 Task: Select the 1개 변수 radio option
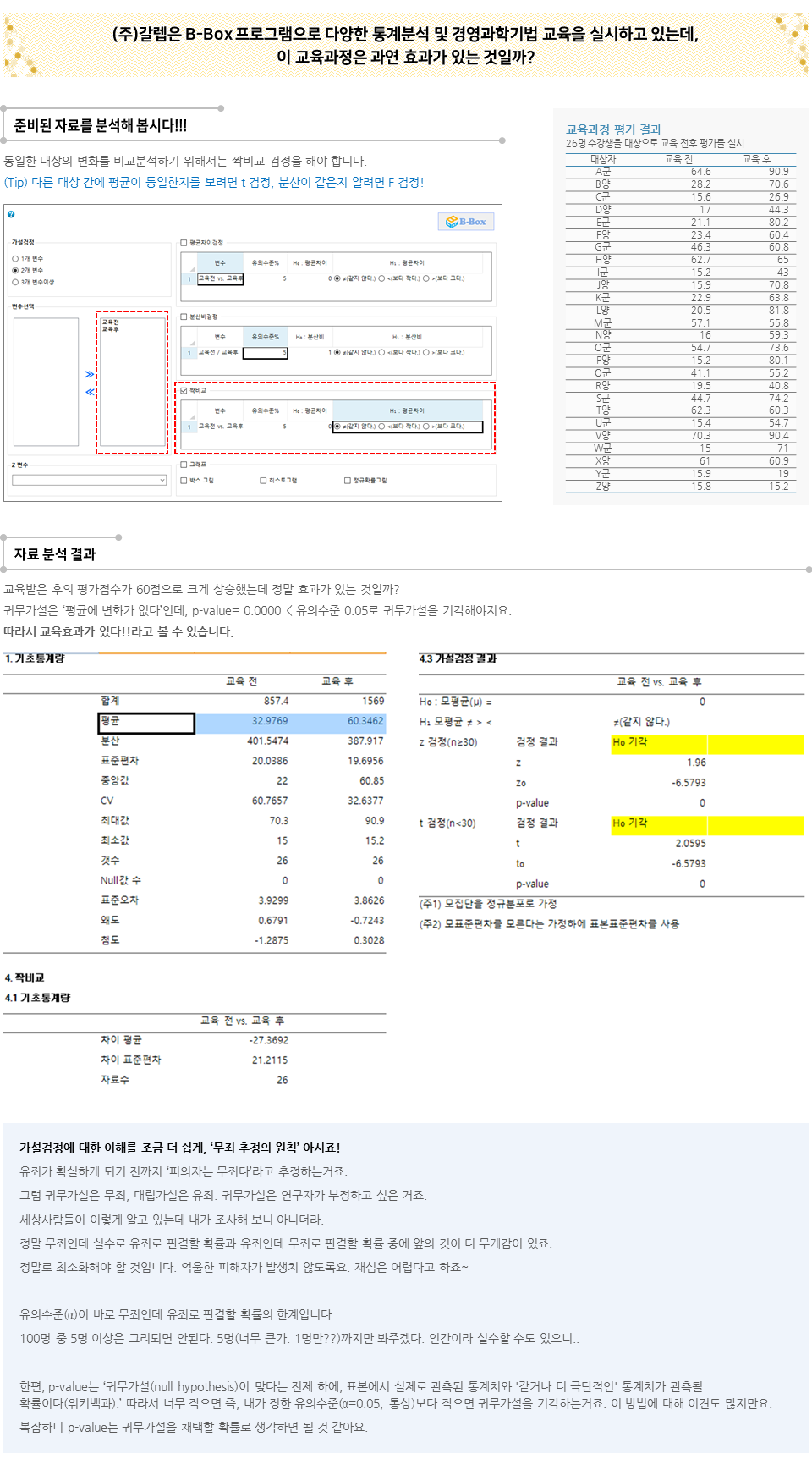(15, 259)
